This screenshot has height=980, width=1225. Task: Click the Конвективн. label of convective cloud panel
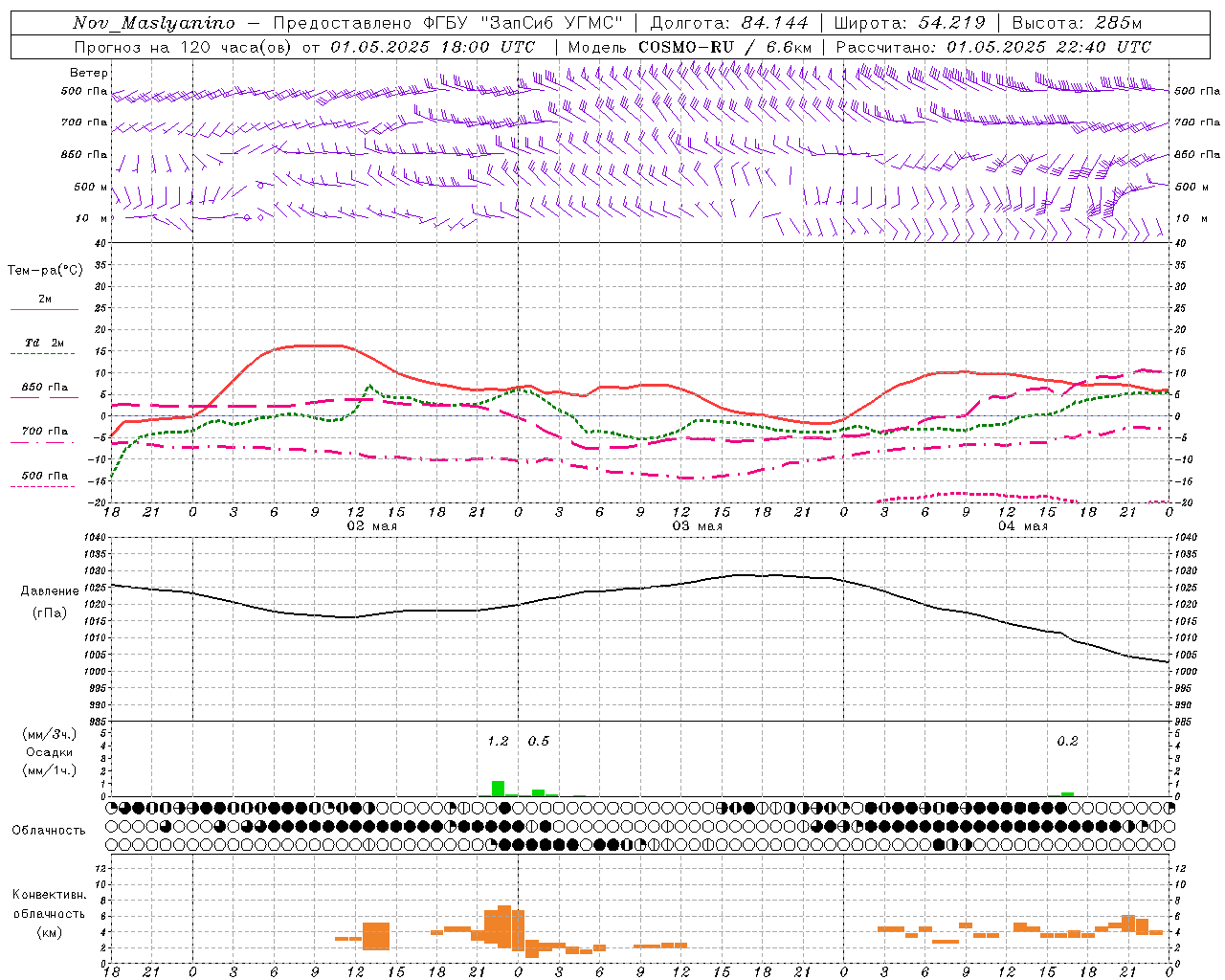49,895
